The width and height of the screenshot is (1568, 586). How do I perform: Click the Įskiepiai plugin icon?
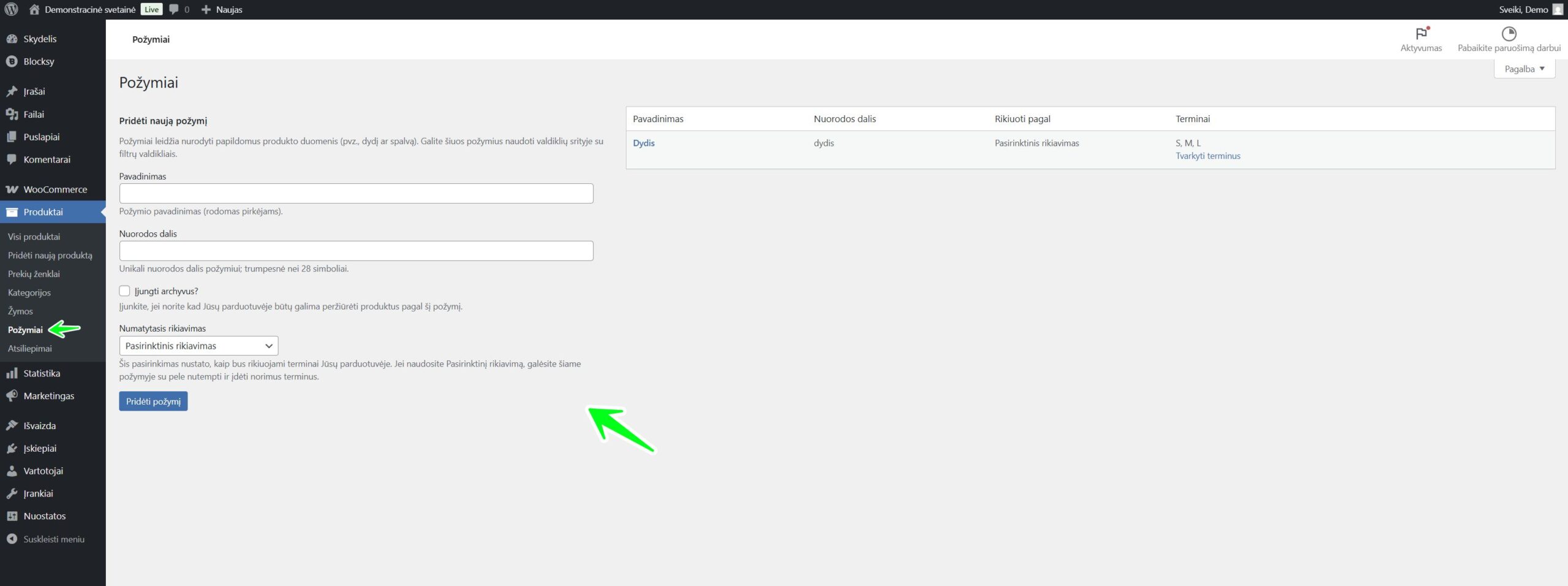point(12,449)
